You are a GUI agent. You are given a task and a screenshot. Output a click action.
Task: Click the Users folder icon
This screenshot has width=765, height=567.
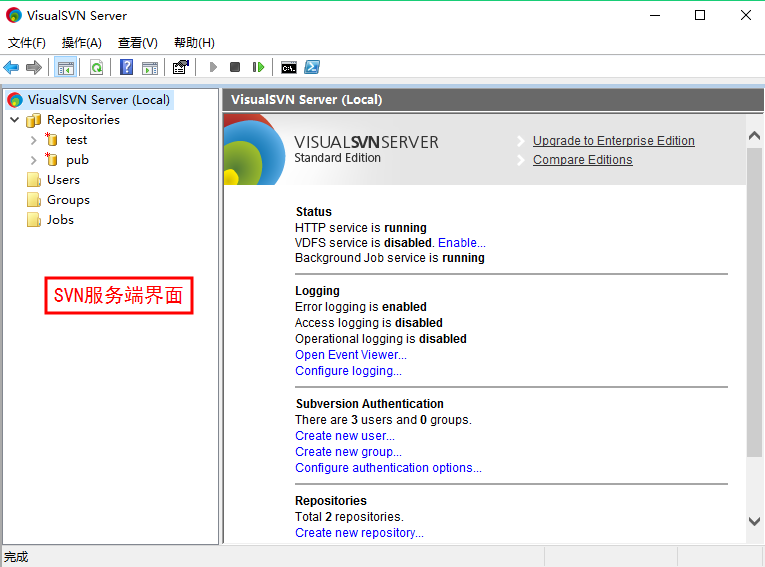pos(34,180)
